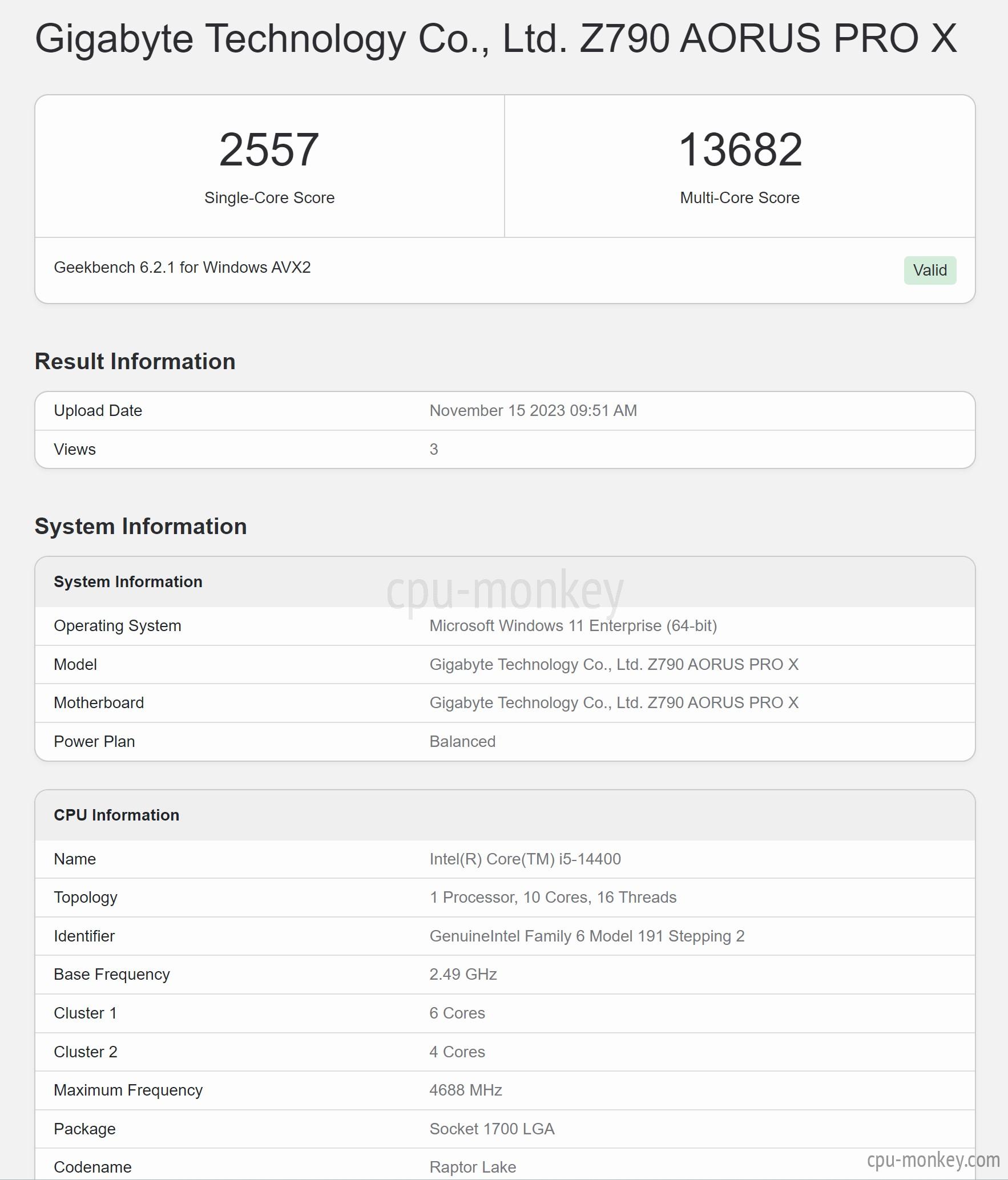This screenshot has height=1180, width=1008.
Task: Click the Maximum Frequency value 4688 MHz
Action: tap(466, 1090)
